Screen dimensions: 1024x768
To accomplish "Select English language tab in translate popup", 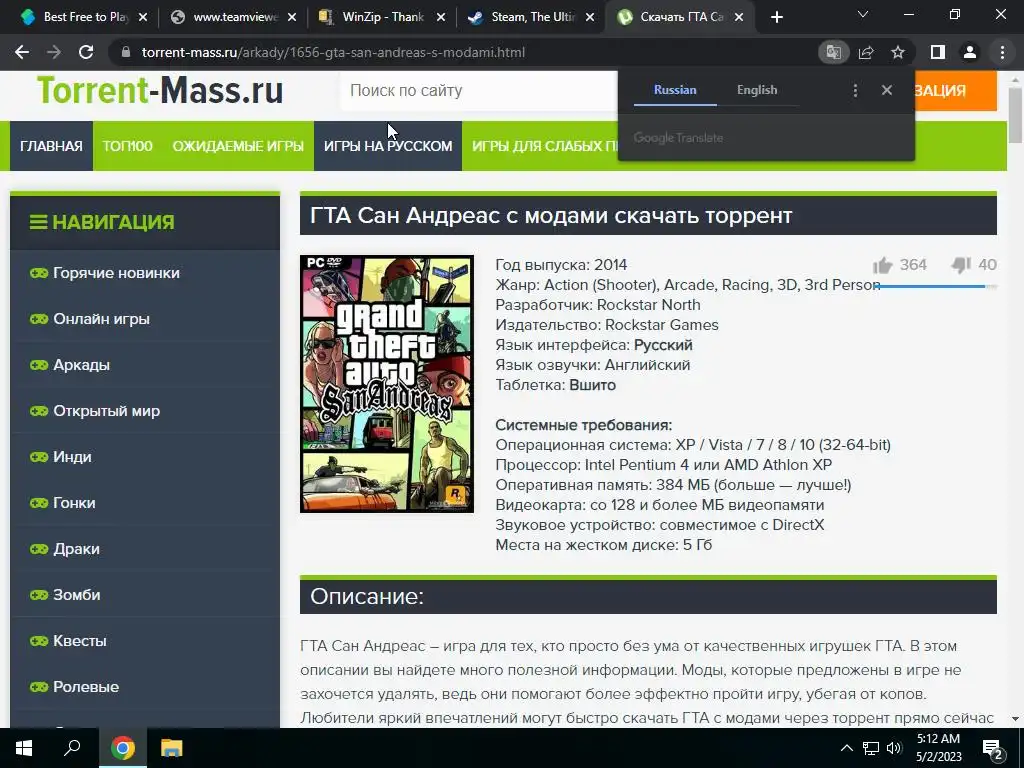I will point(757,90).
